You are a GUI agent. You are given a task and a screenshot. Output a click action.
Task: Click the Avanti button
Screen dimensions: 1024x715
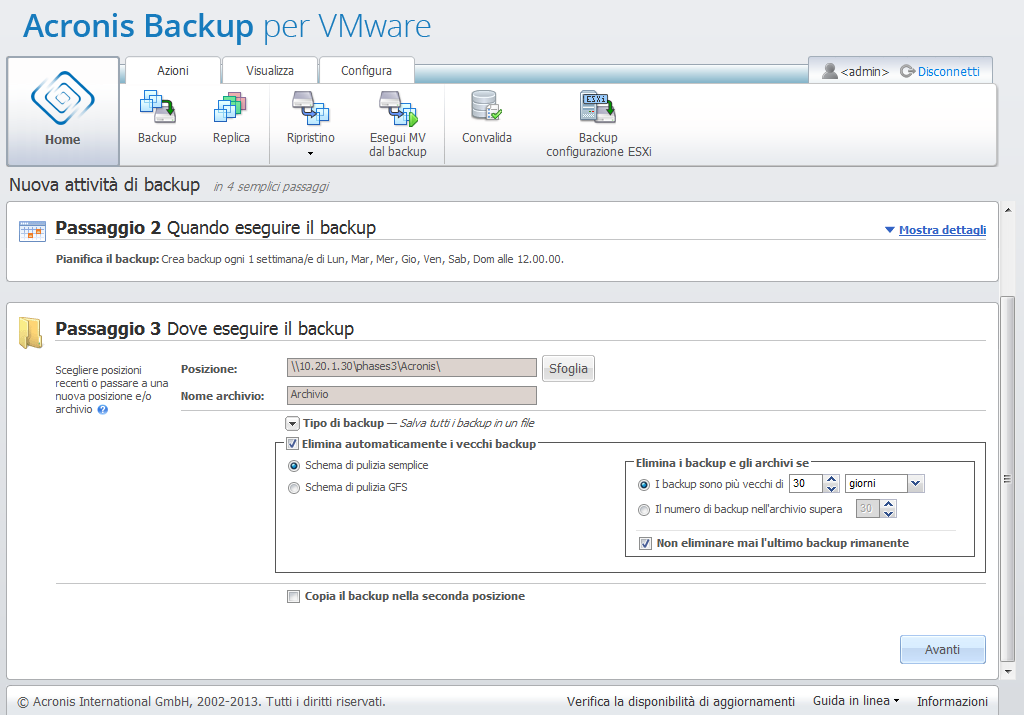tap(942, 650)
